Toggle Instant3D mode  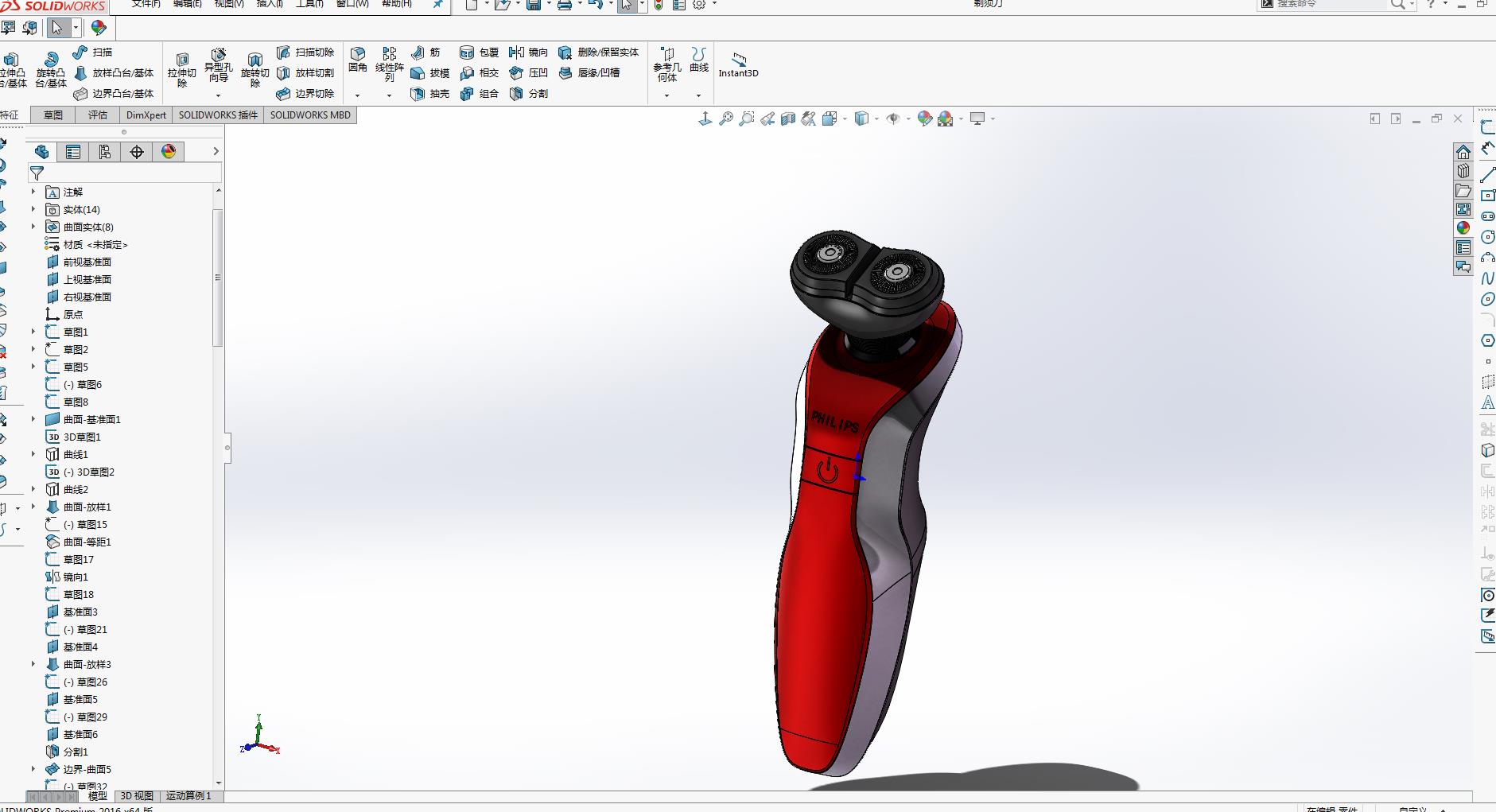[x=739, y=65]
